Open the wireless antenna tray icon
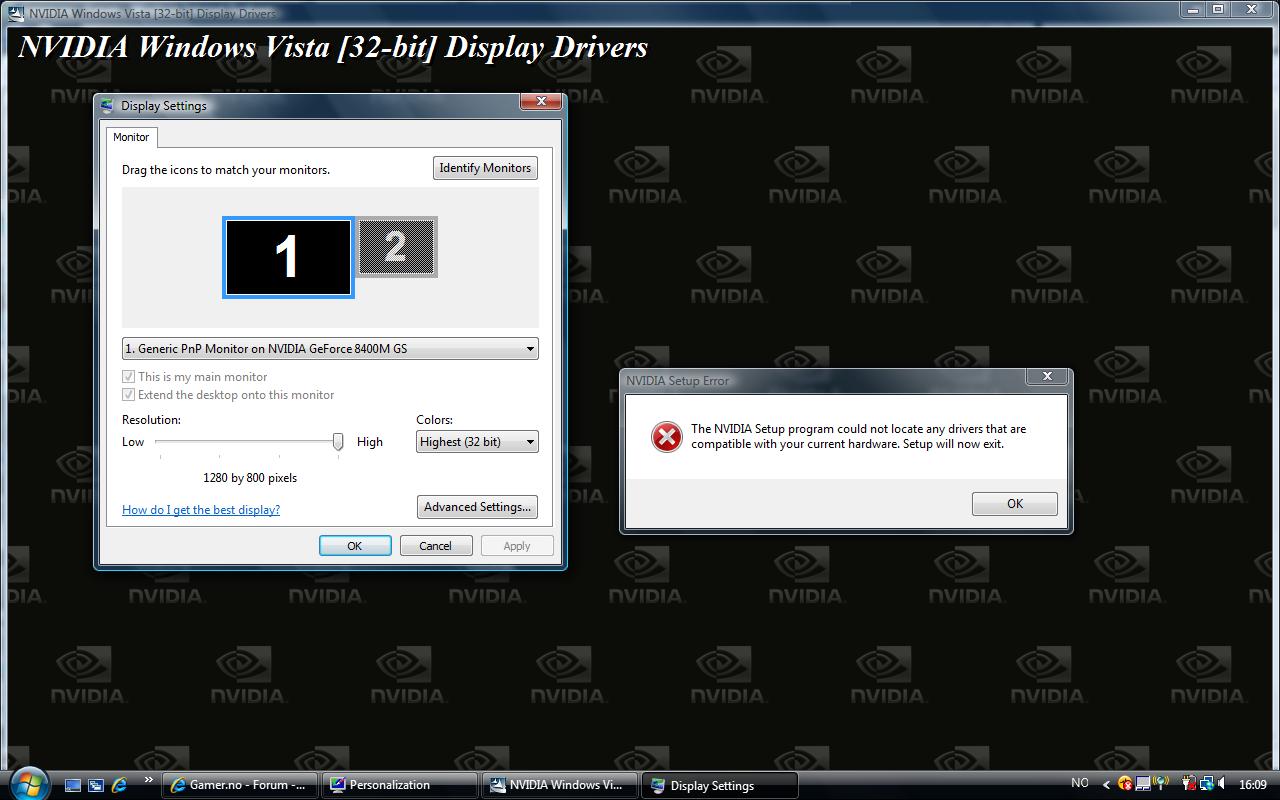This screenshot has width=1280, height=800. (1160, 784)
